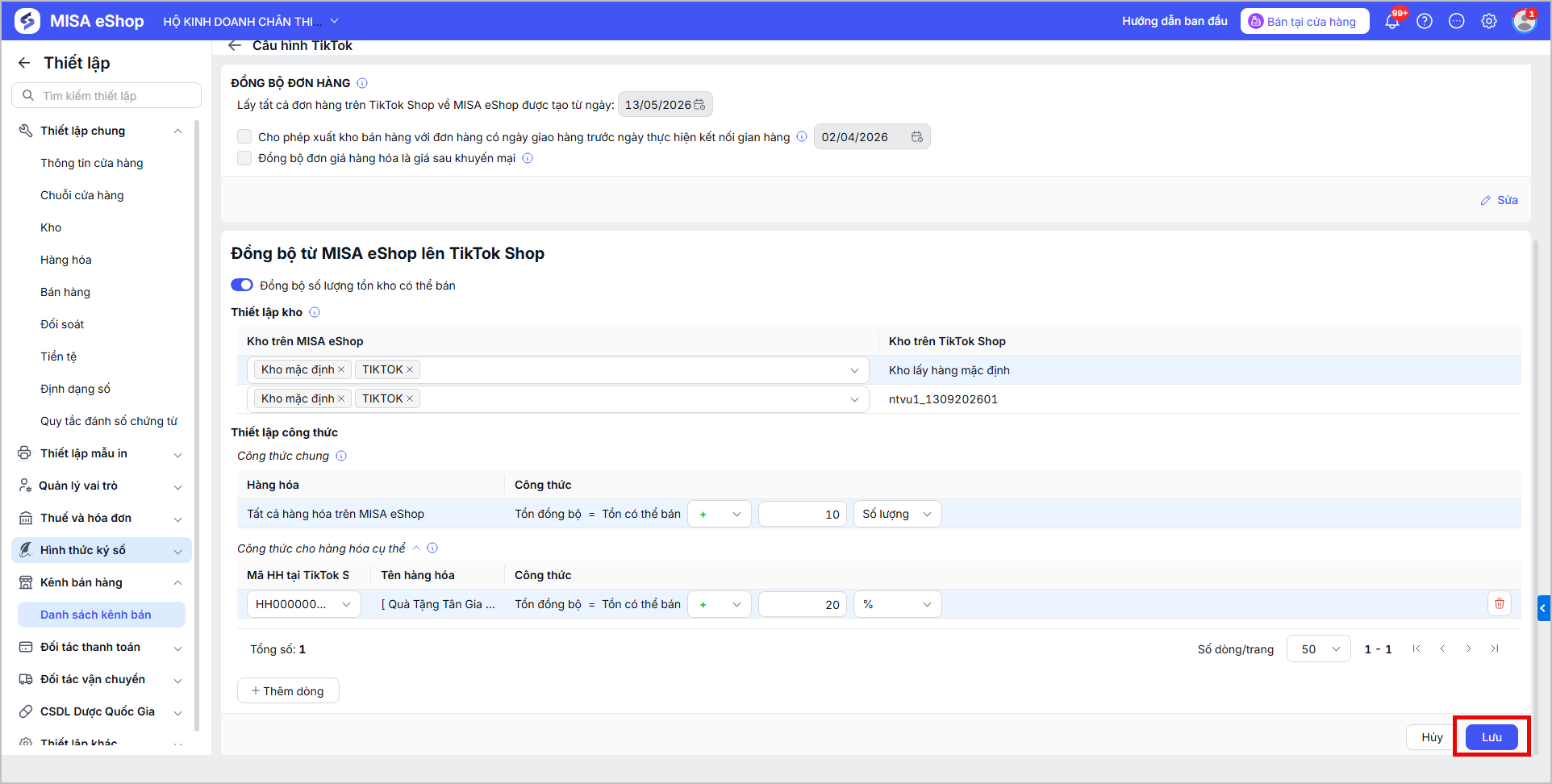Check Đồng bộ đơn giá hàng hóa checkbox
Image resolution: width=1552 pixels, height=784 pixels.
pos(244,158)
